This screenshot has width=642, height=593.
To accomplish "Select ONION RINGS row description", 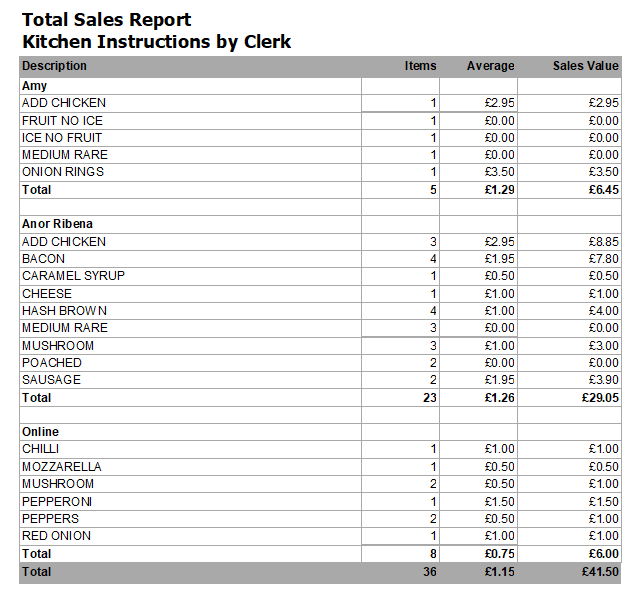I will coord(63,172).
